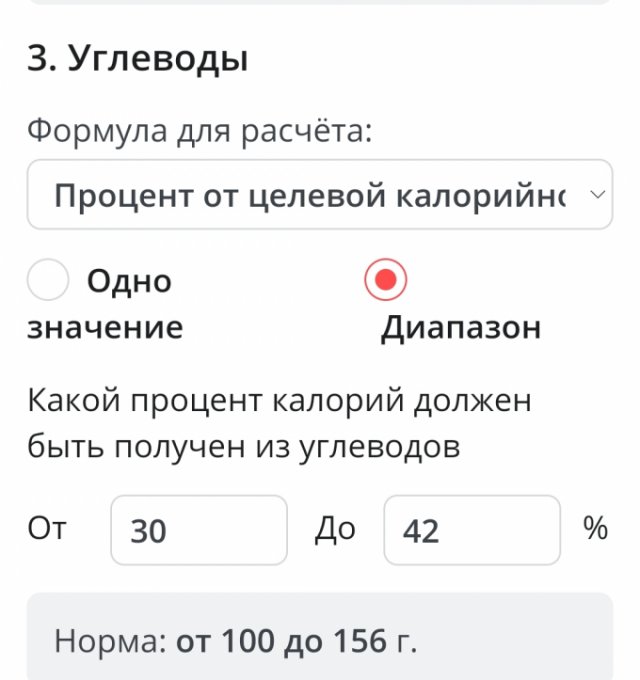Screen dimensions: 640x680
Task: Click the chevron arrow in the formula combo box
Action: tap(598, 195)
